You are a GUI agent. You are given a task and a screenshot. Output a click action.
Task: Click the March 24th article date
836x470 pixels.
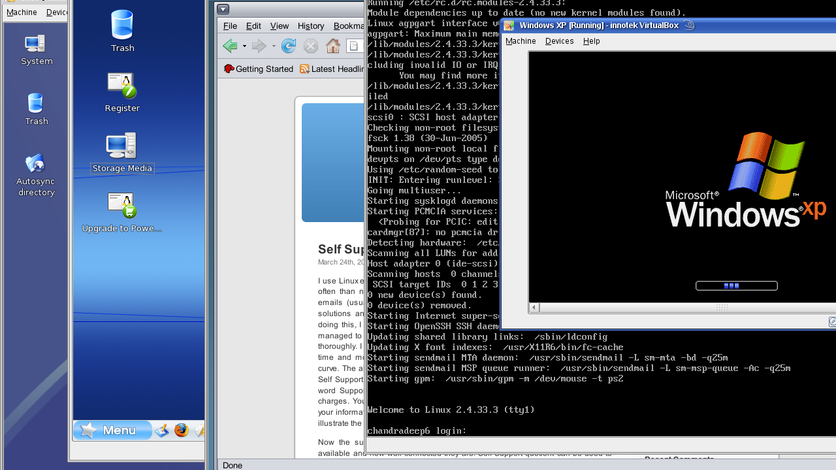(x=341, y=262)
